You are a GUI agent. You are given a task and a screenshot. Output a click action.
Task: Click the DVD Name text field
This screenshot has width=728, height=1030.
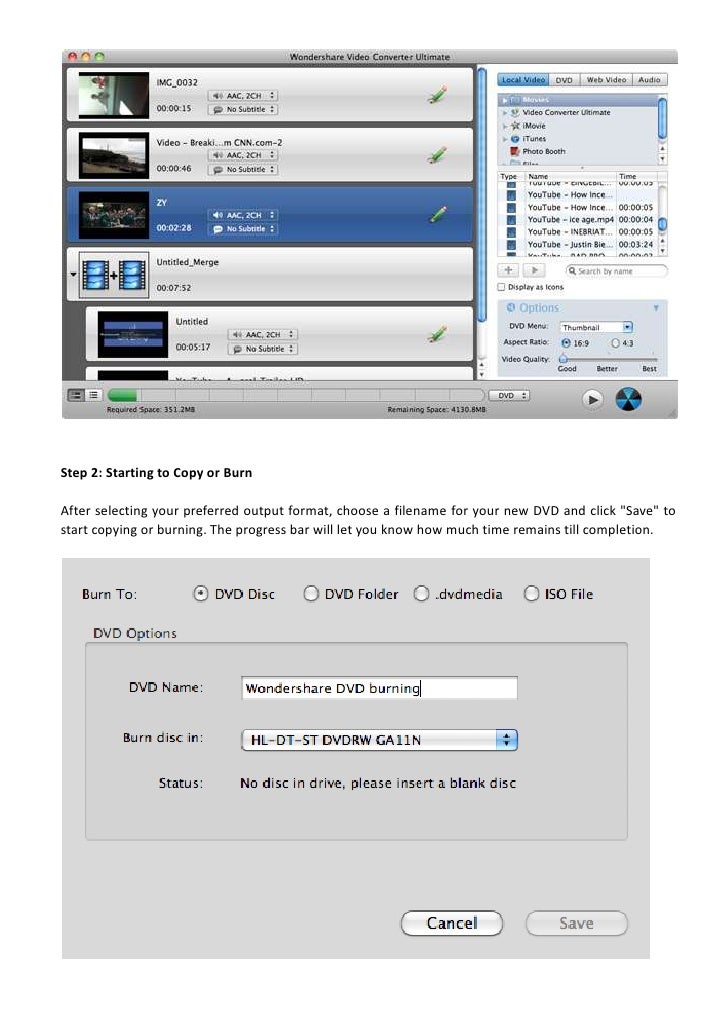click(379, 688)
